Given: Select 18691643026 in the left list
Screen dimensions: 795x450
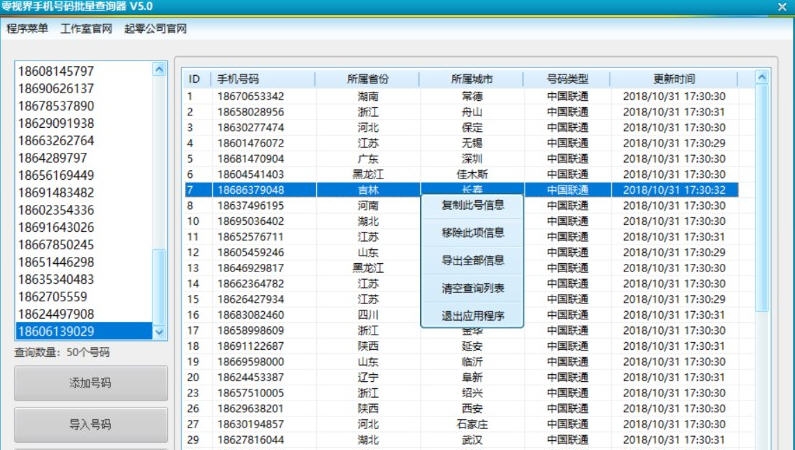Looking at the screenshot, I should coord(84,227).
